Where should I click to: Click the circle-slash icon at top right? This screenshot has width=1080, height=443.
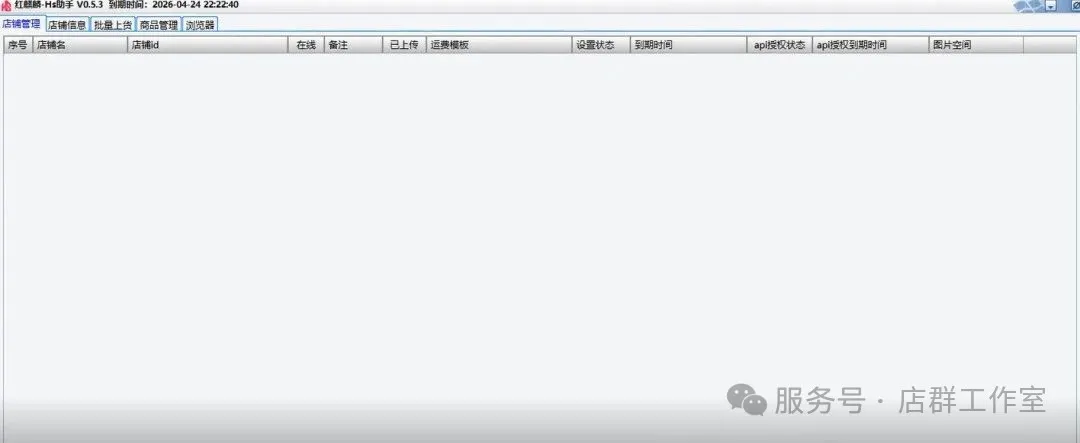click(1075, 6)
